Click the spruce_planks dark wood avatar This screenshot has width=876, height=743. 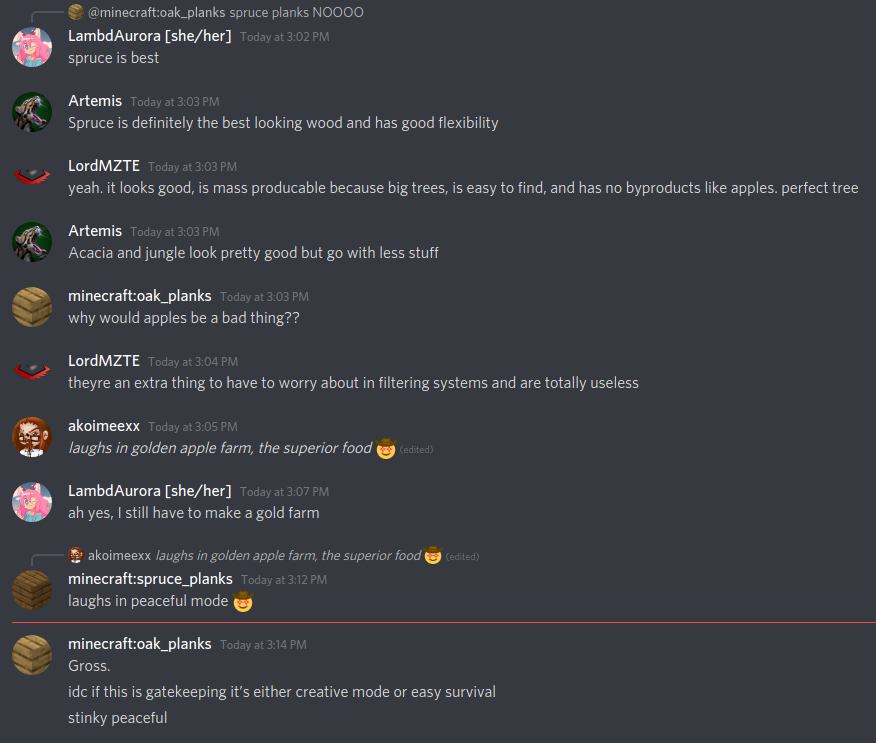32,589
